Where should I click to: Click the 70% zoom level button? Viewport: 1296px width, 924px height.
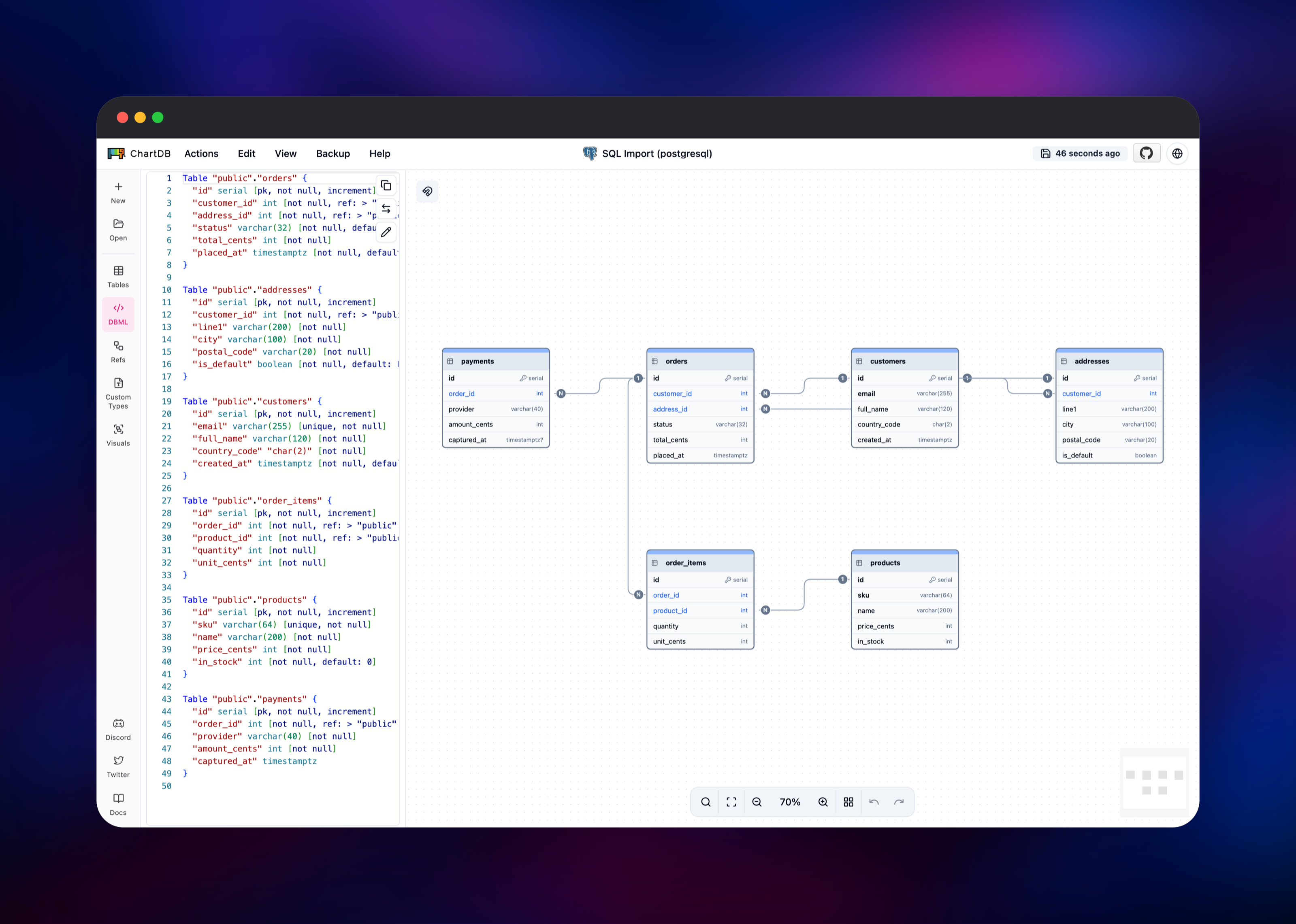pos(790,802)
